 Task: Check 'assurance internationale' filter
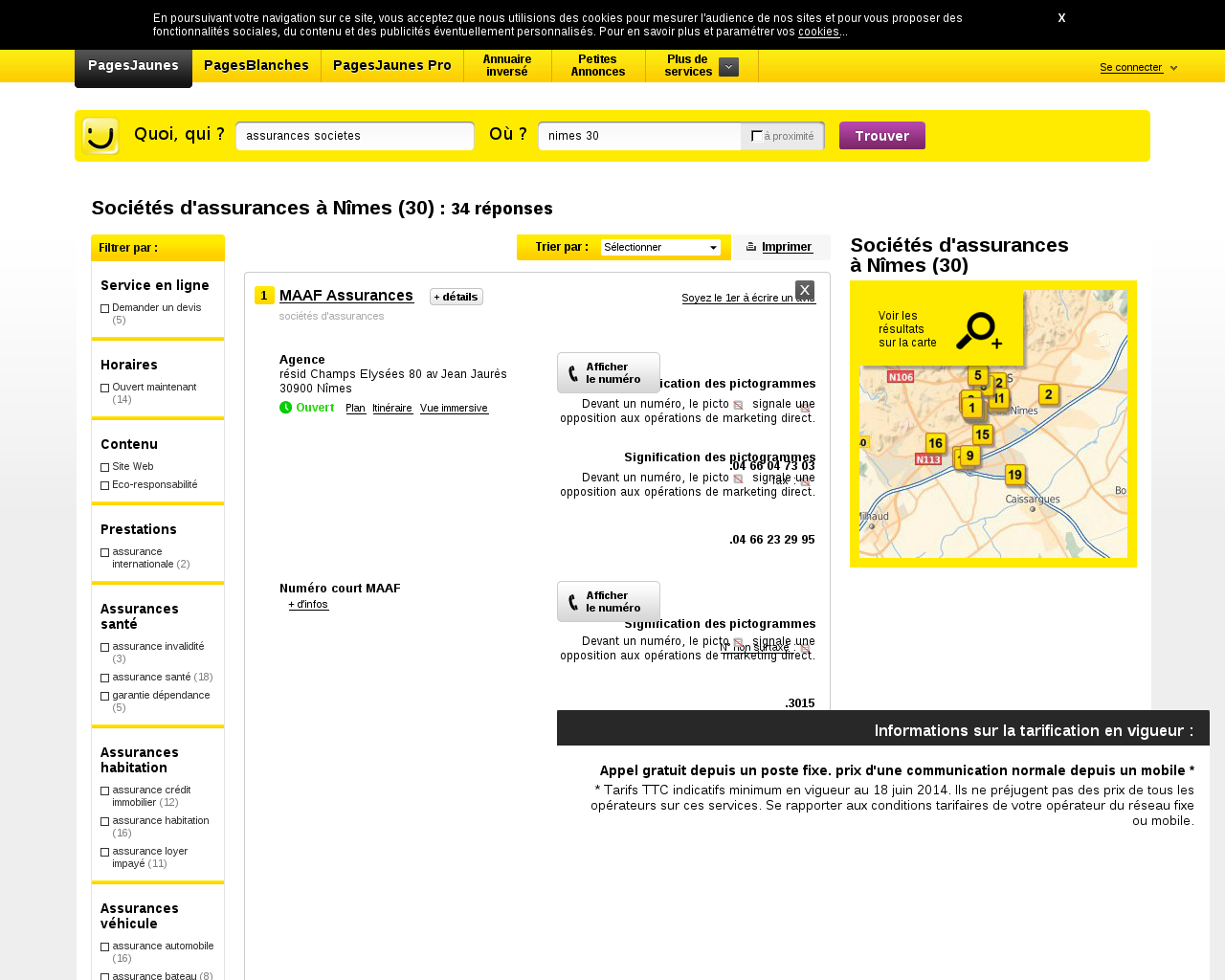[105, 552]
